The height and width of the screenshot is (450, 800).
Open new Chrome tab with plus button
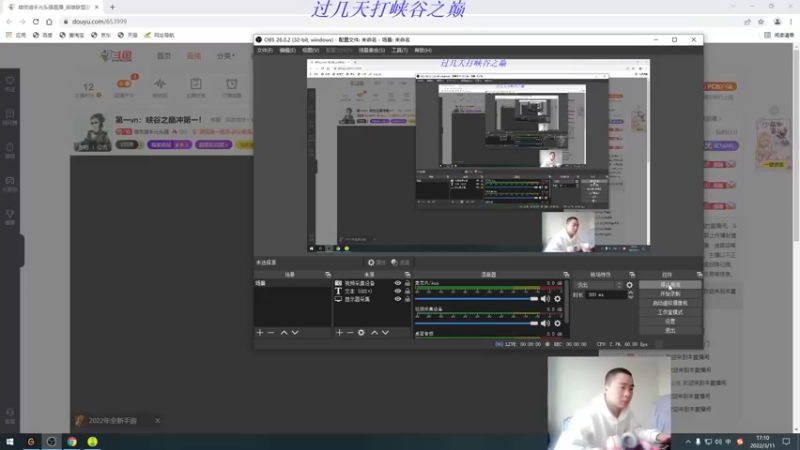pyautogui.click(x=112, y=7)
